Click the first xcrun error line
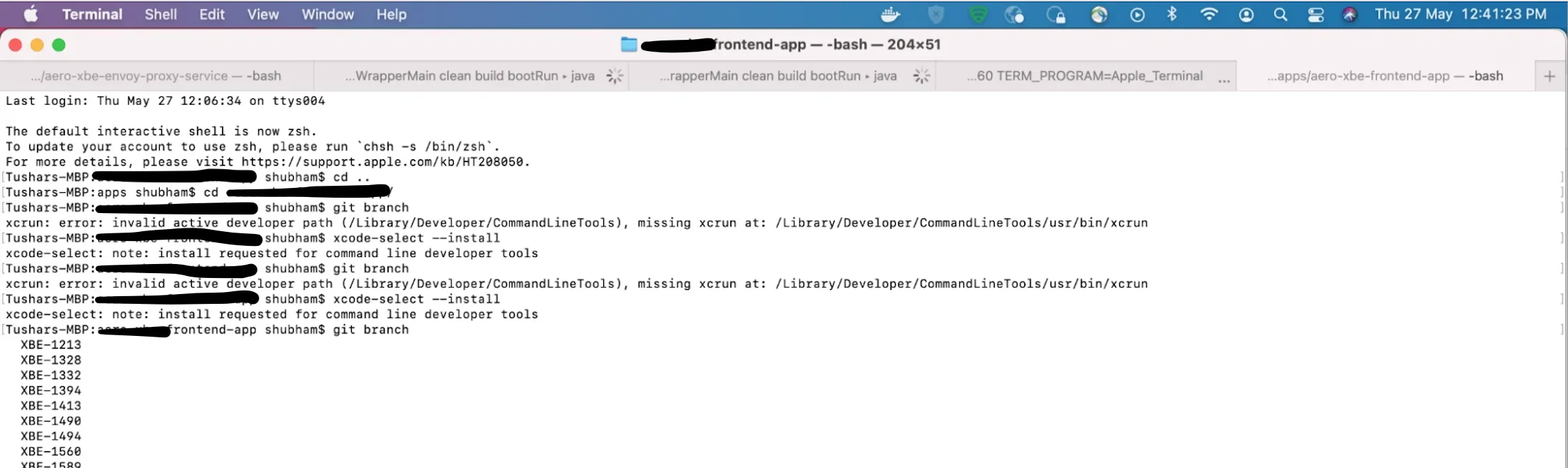The height and width of the screenshot is (468, 1568). [x=577, y=223]
